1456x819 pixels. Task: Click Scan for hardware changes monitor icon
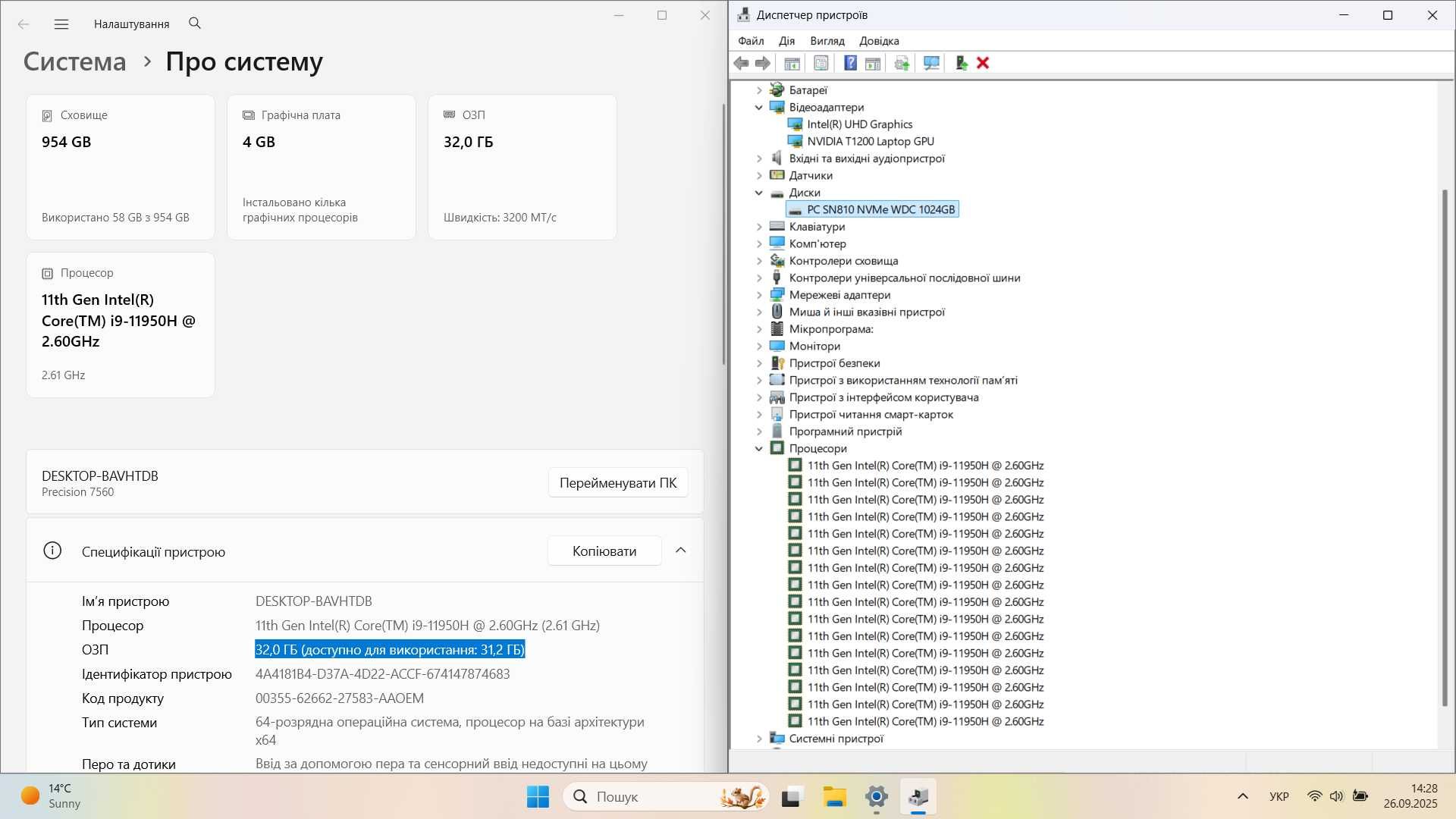click(x=931, y=63)
